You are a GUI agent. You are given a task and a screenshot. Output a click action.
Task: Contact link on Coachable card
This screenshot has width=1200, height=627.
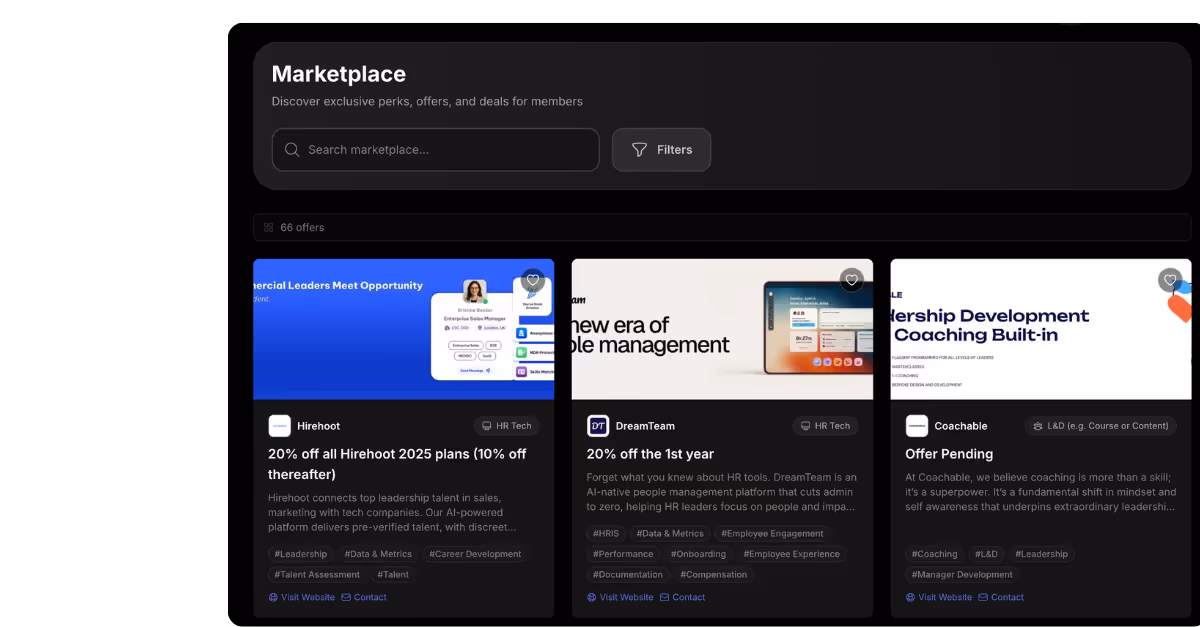pyautogui.click(x=1002, y=597)
